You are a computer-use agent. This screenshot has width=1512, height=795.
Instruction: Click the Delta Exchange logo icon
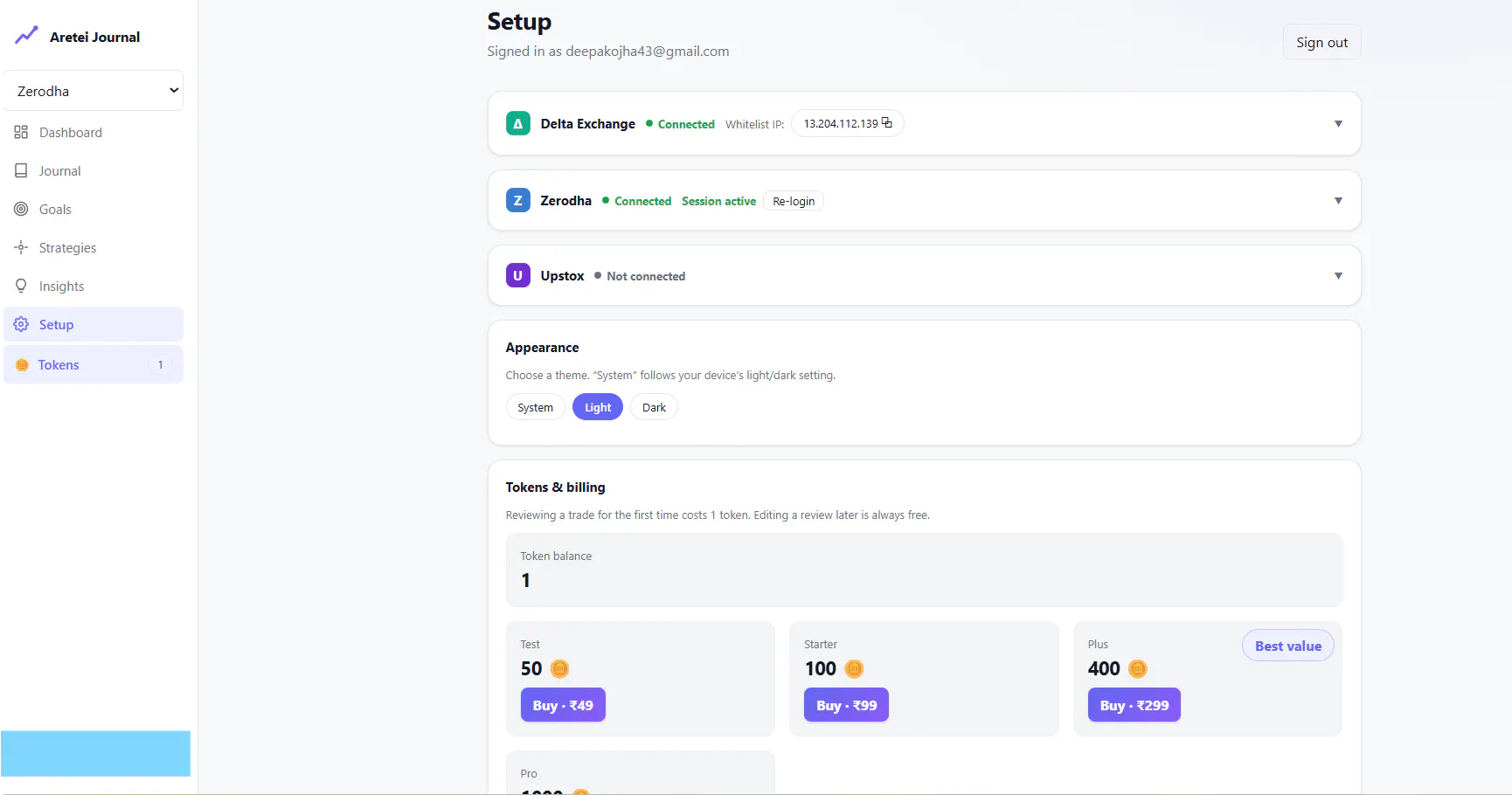[x=518, y=123]
